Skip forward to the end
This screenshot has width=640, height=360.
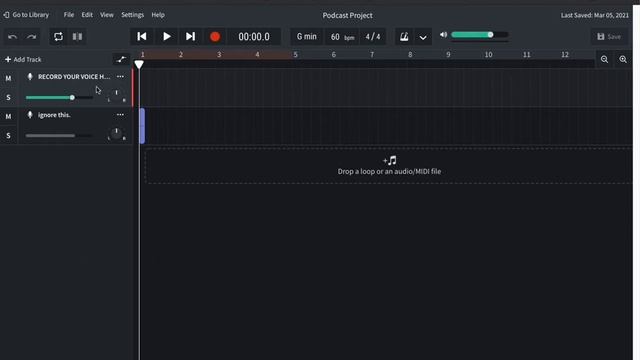click(190, 37)
